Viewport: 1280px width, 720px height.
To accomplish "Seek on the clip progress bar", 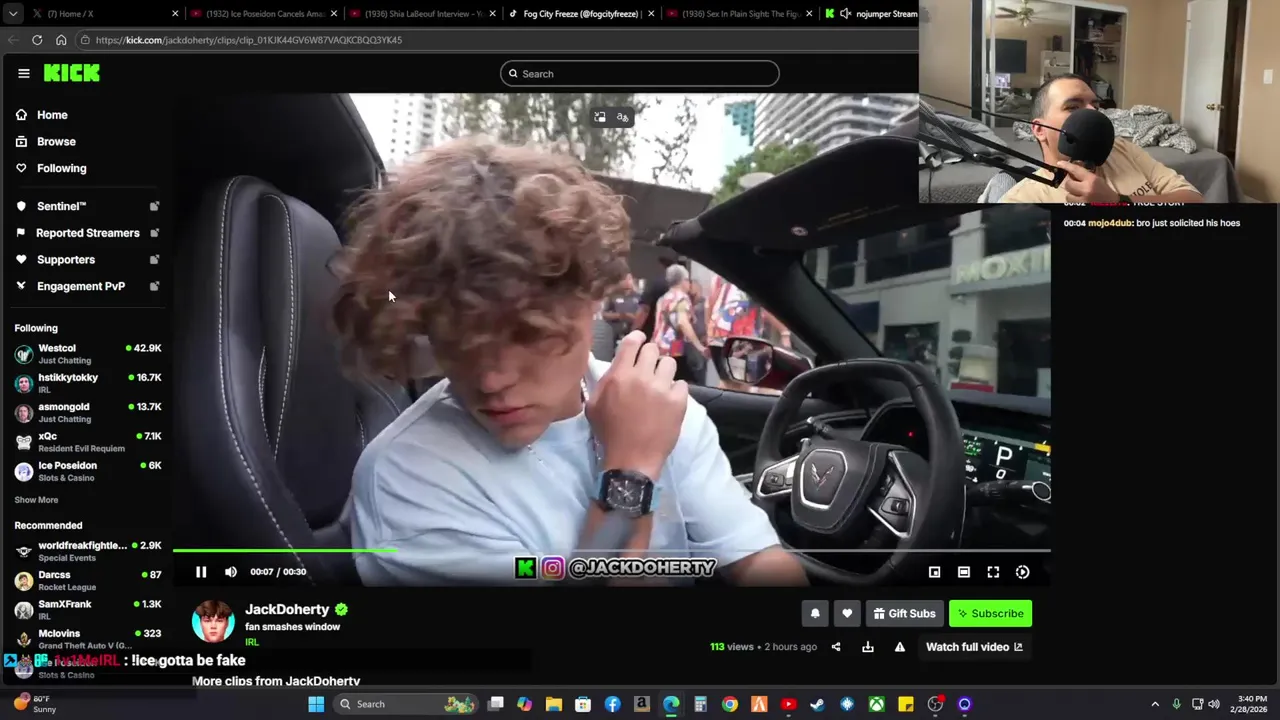I will 611,550.
